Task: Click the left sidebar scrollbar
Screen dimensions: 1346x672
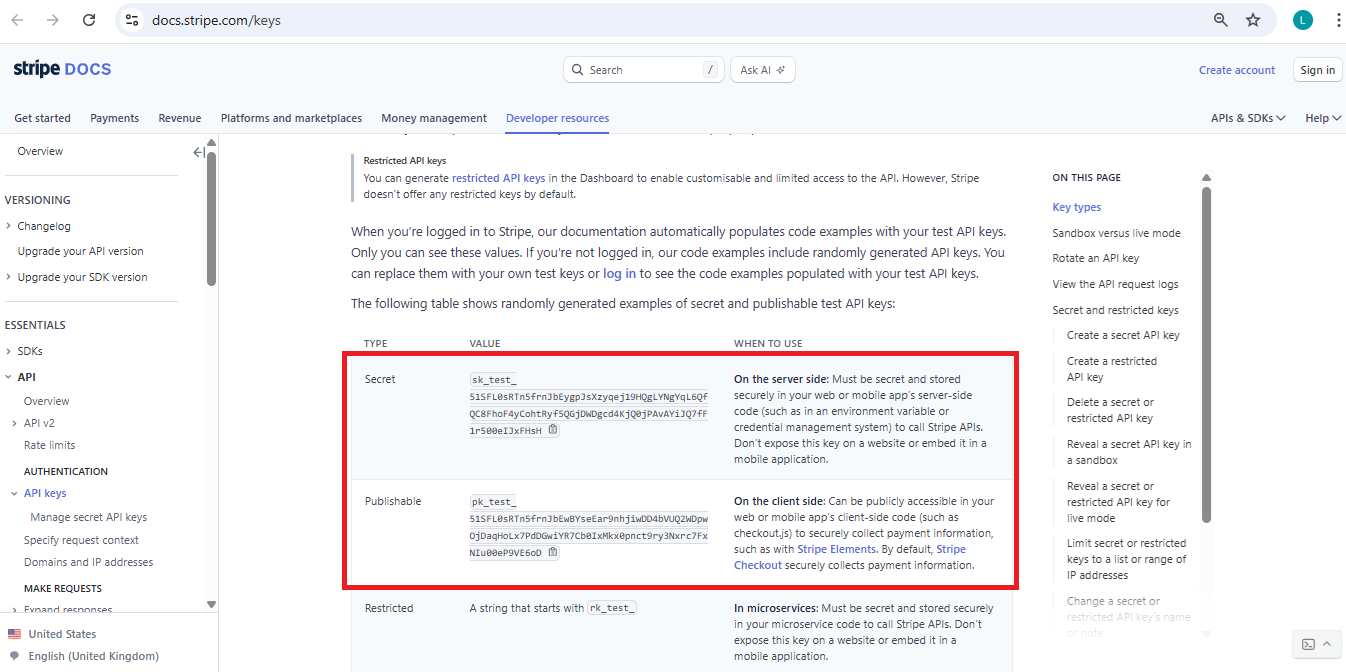Action: [211, 218]
